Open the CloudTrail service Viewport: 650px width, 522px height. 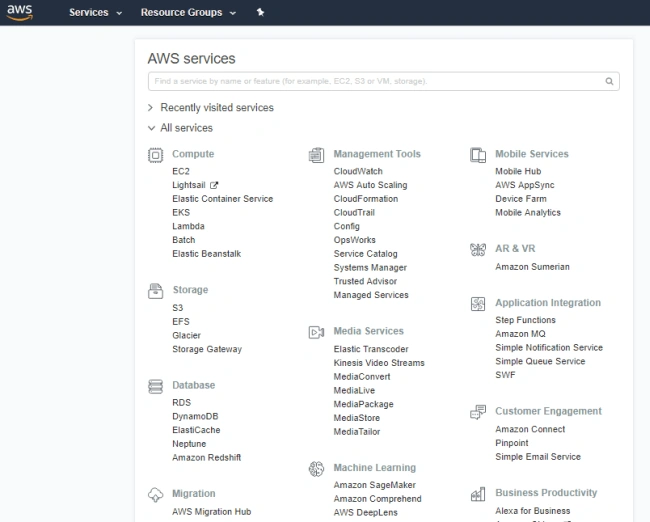[x=354, y=213]
